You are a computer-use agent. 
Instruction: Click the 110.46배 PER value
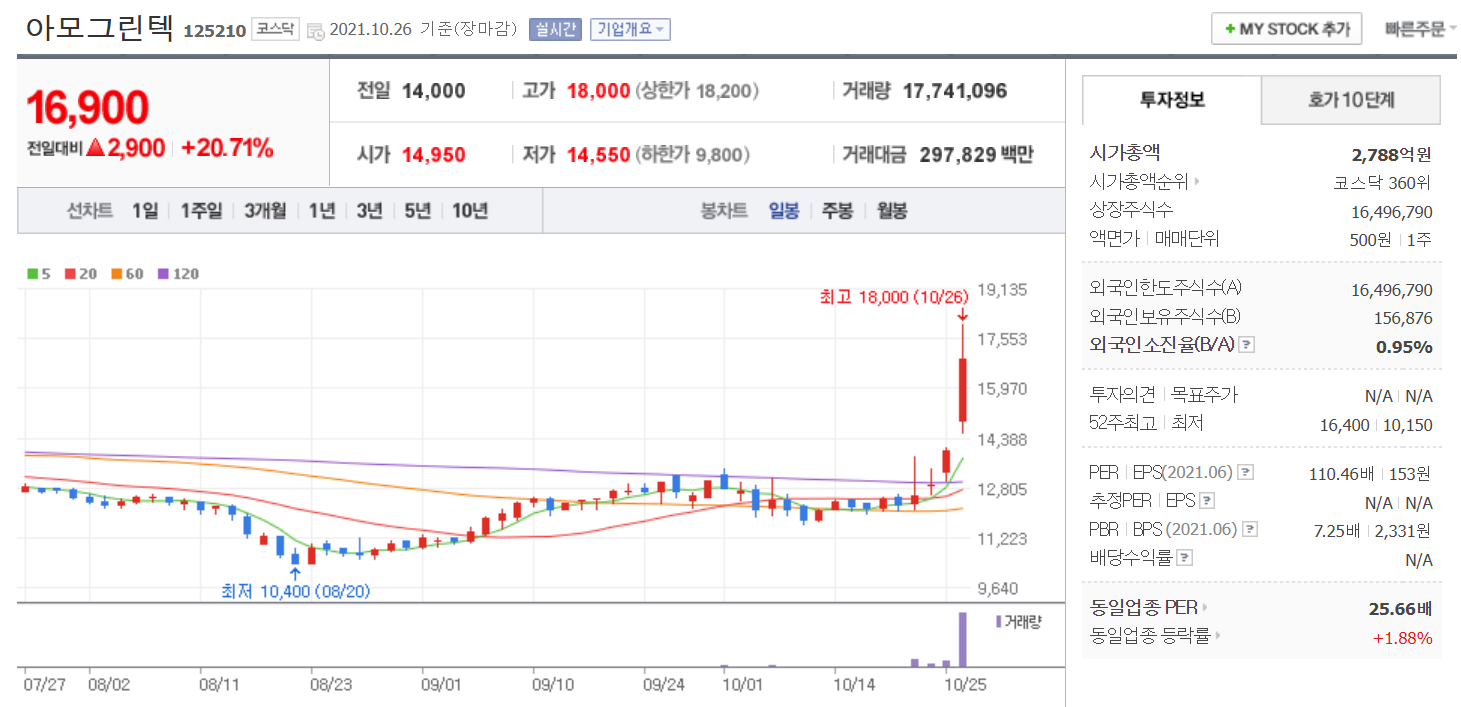click(x=1341, y=473)
